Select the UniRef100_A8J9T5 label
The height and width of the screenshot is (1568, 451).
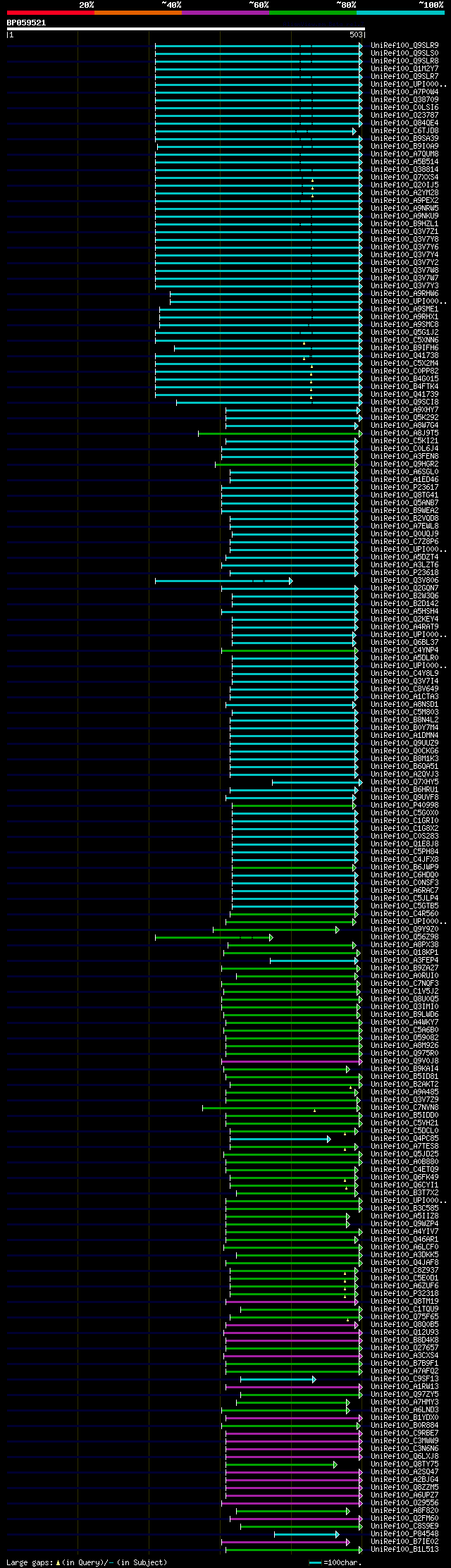coord(404,433)
